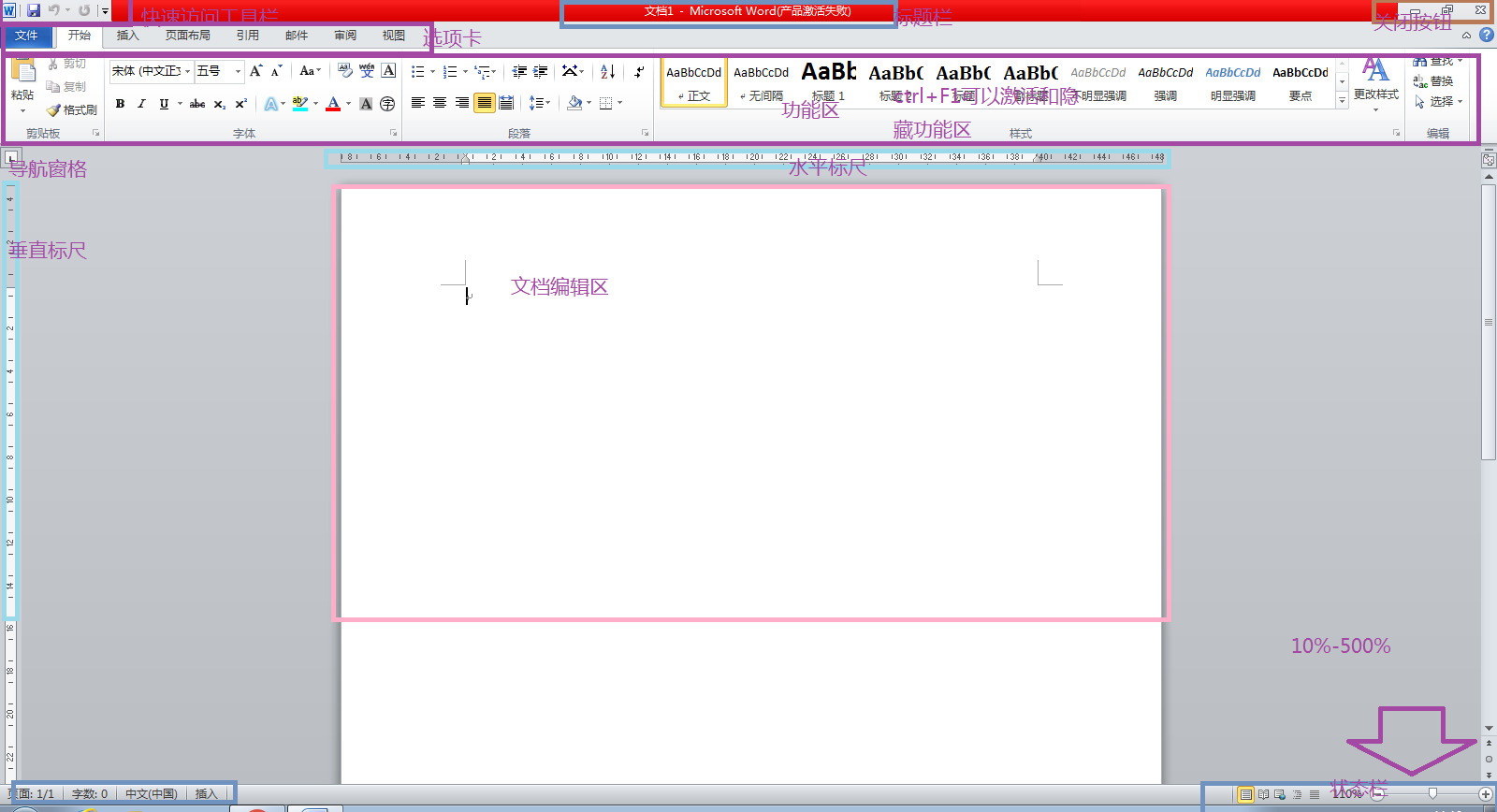Toggle Align Right paragraph
Image resolution: width=1497 pixels, height=812 pixels.
click(462, 103)
